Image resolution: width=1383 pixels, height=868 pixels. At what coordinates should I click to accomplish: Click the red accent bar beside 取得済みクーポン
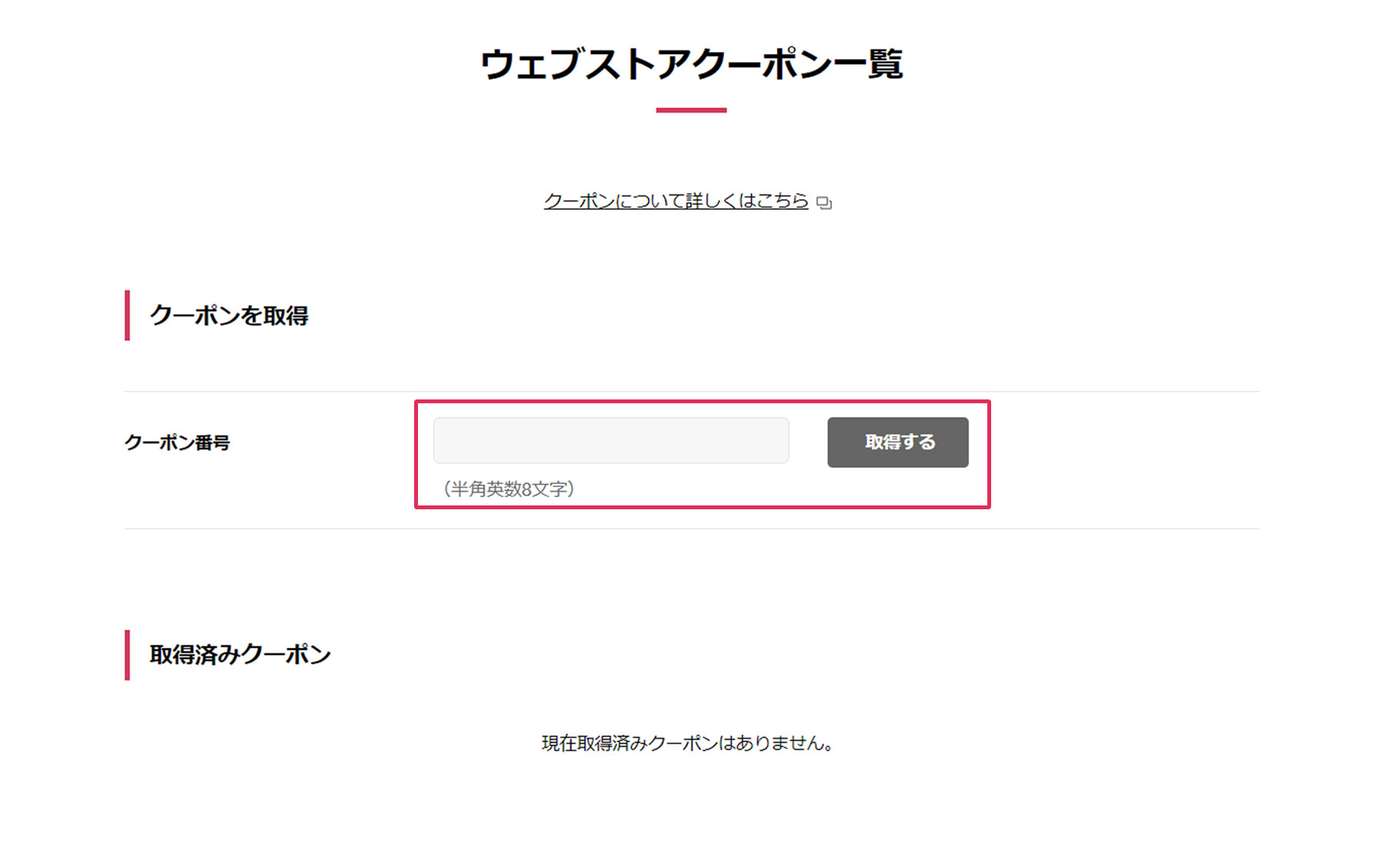(x=128, y=655)
